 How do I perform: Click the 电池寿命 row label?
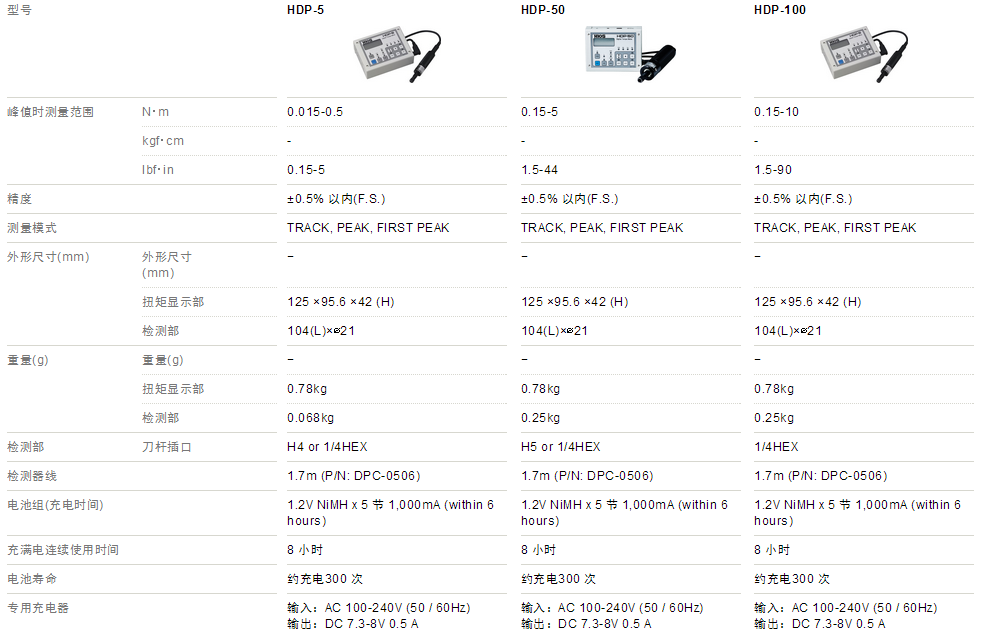[31, 579]
